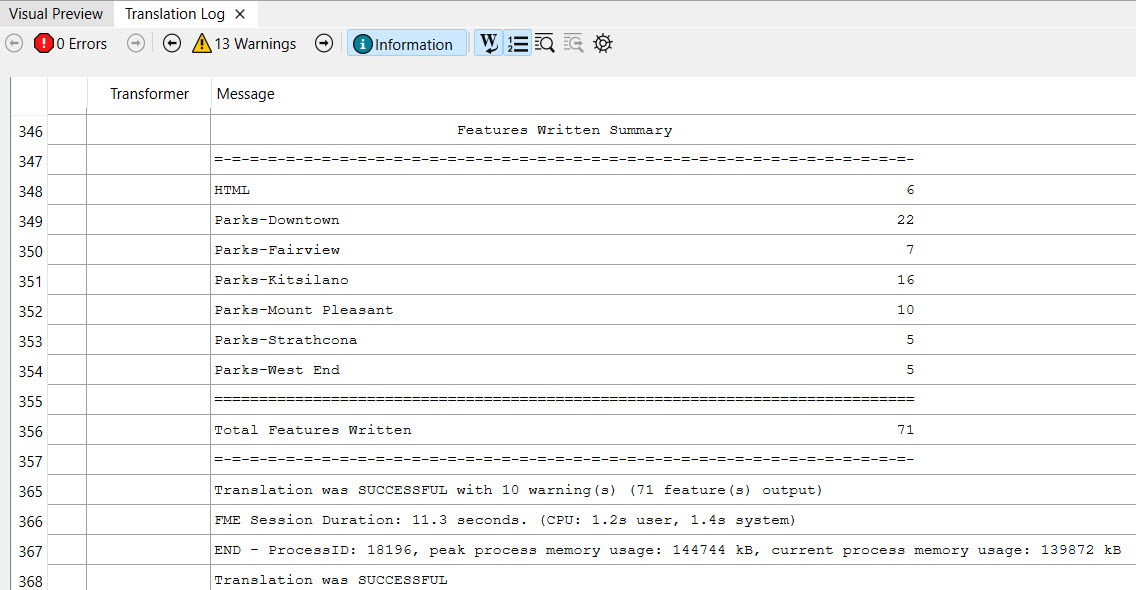
Task: Select the Parks-Downtown log line
Action: coord(277,220)
